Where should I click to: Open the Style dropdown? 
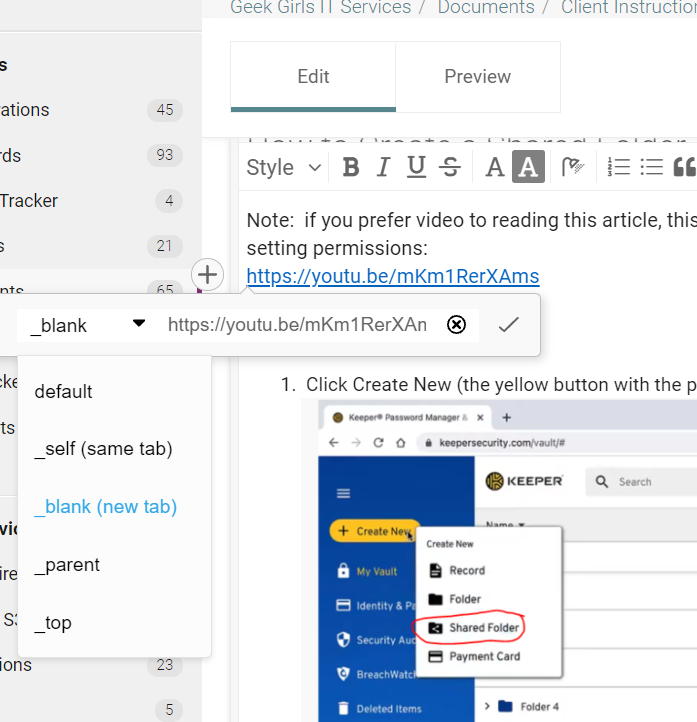coord(283,168)
